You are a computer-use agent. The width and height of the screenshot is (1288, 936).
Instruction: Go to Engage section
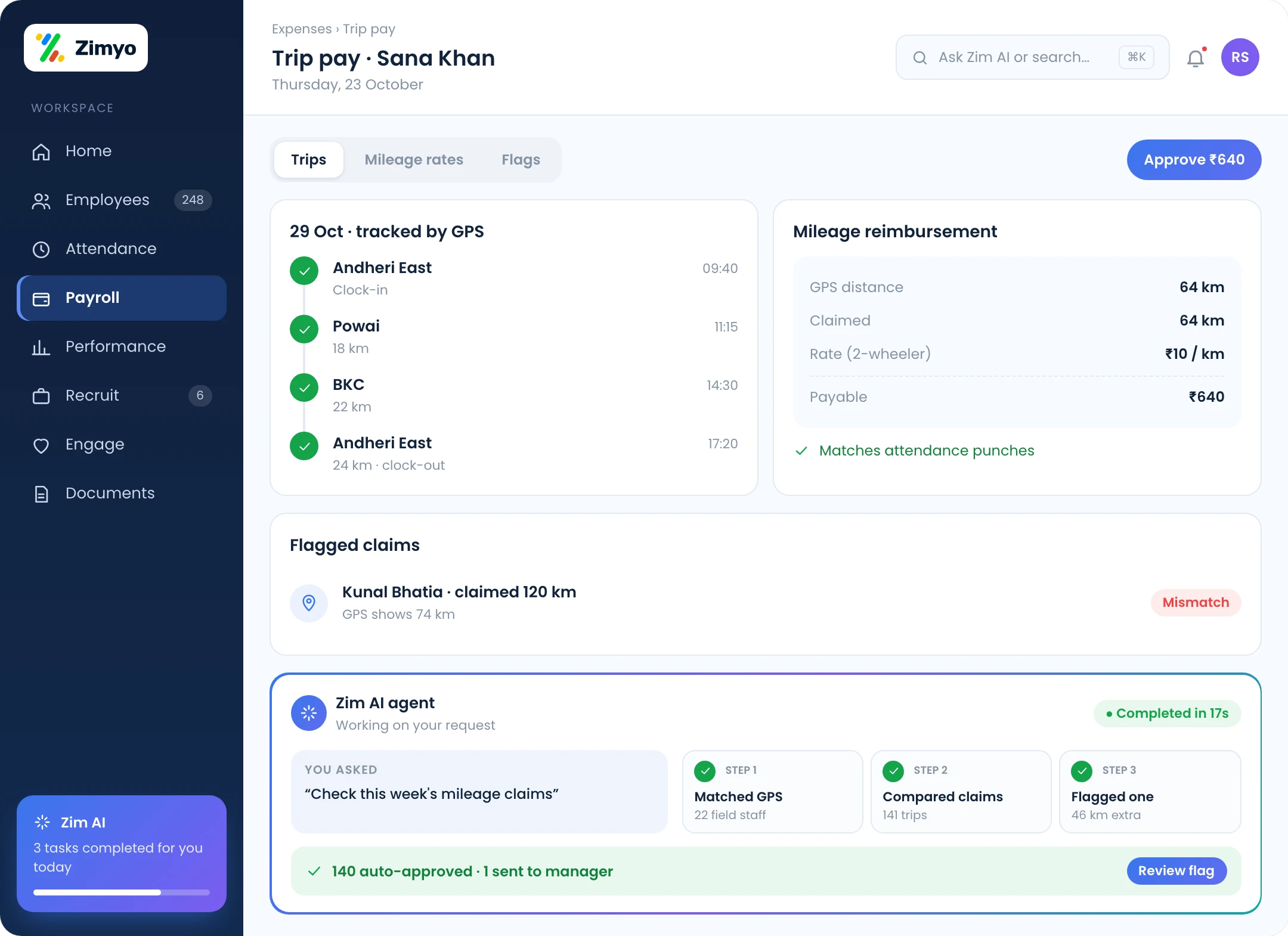[122, 444]
